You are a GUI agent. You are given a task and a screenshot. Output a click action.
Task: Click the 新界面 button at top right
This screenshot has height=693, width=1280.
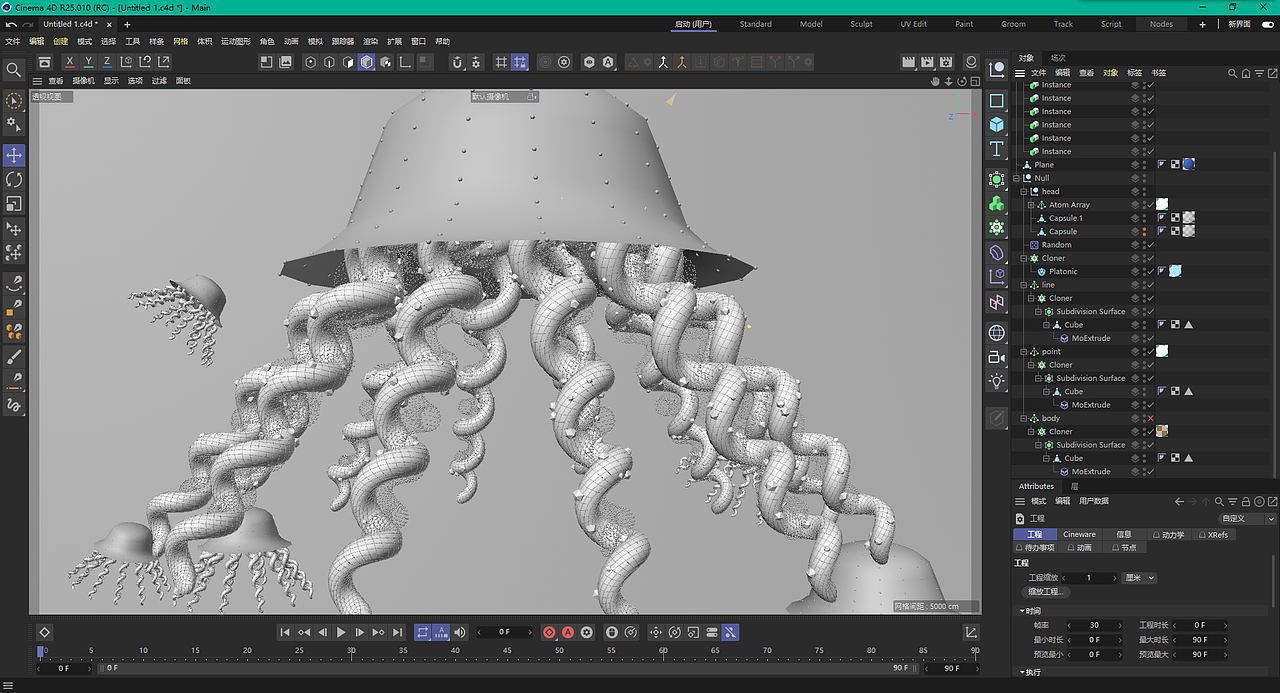pyautogui.click(x=1240, y=24)
